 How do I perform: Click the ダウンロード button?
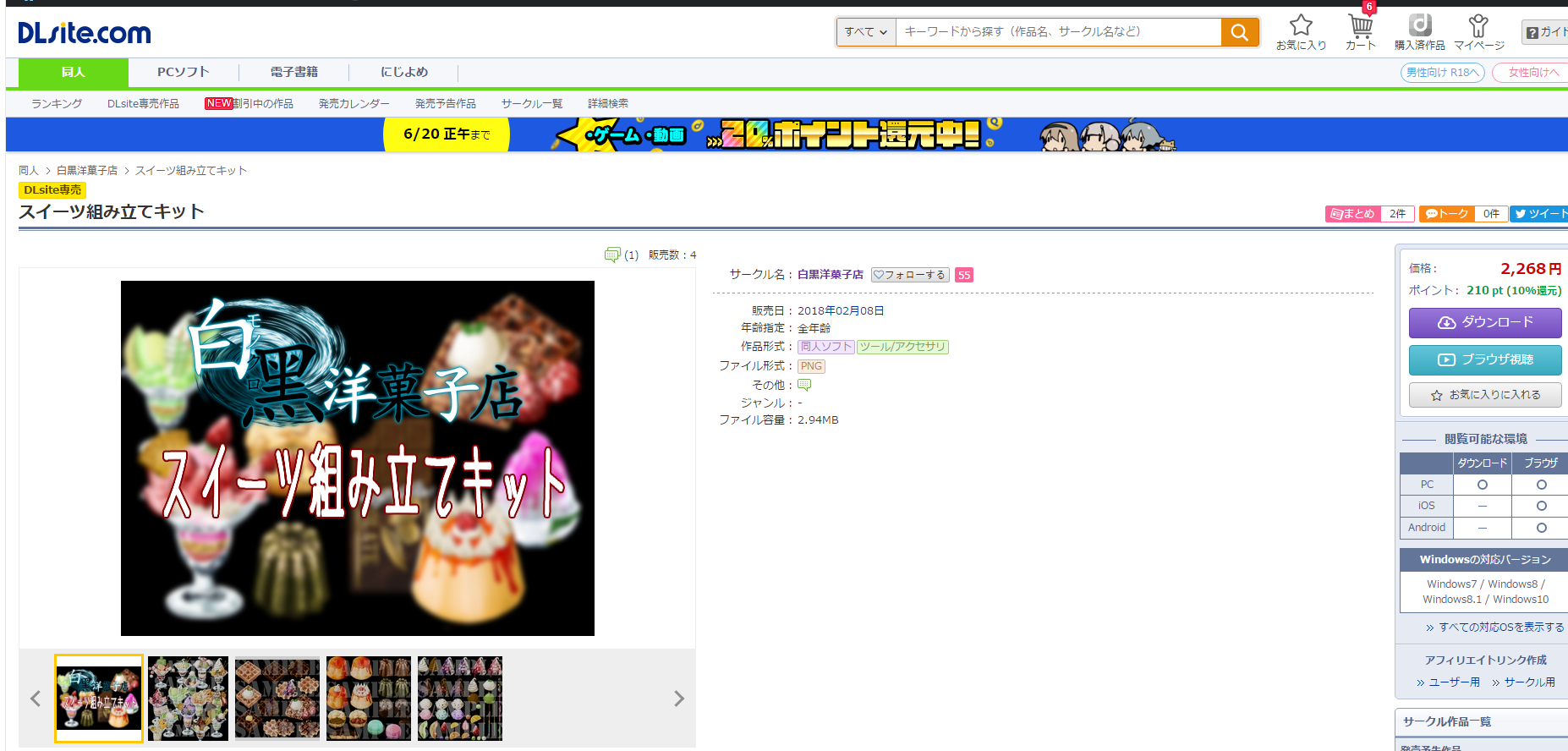coord(1485,322)
